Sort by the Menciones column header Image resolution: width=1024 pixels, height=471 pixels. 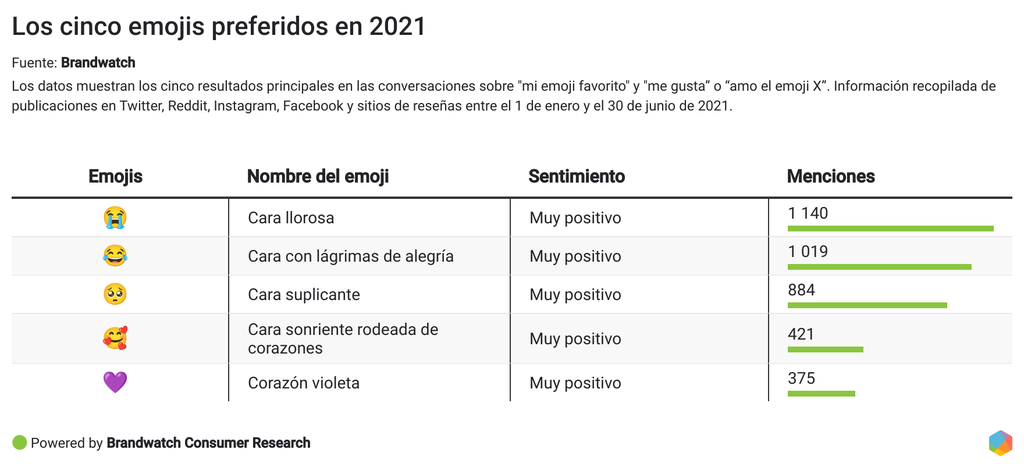[x=830, y=177]
